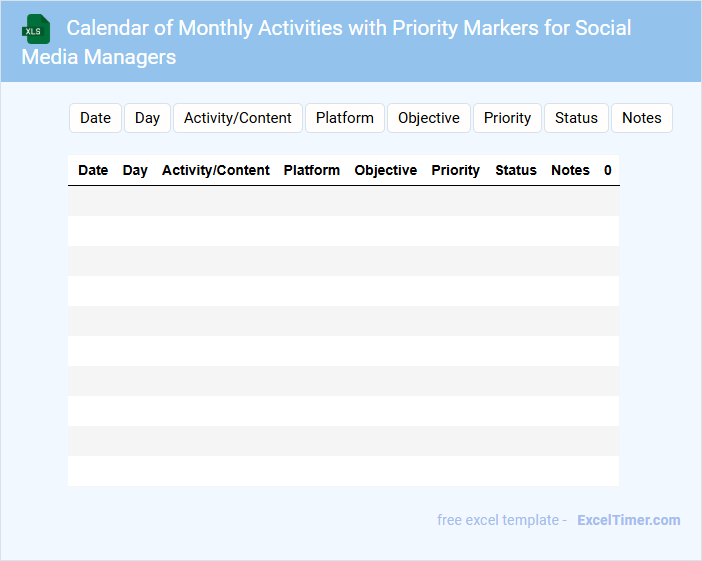Select the Objective table column header
This screenshot has height=561, width=702.
tap(385, 170)
